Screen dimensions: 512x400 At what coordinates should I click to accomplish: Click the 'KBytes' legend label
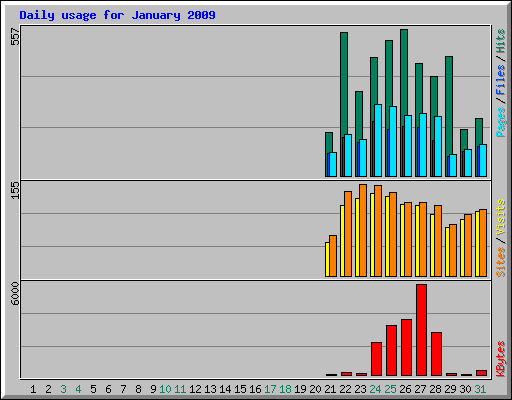coord(501,359)
